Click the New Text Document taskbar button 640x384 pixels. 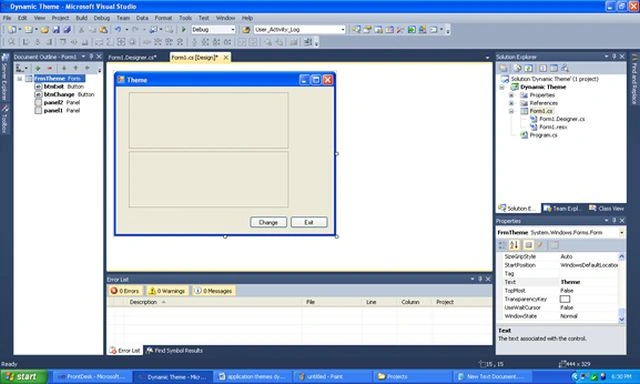[492, 376]
